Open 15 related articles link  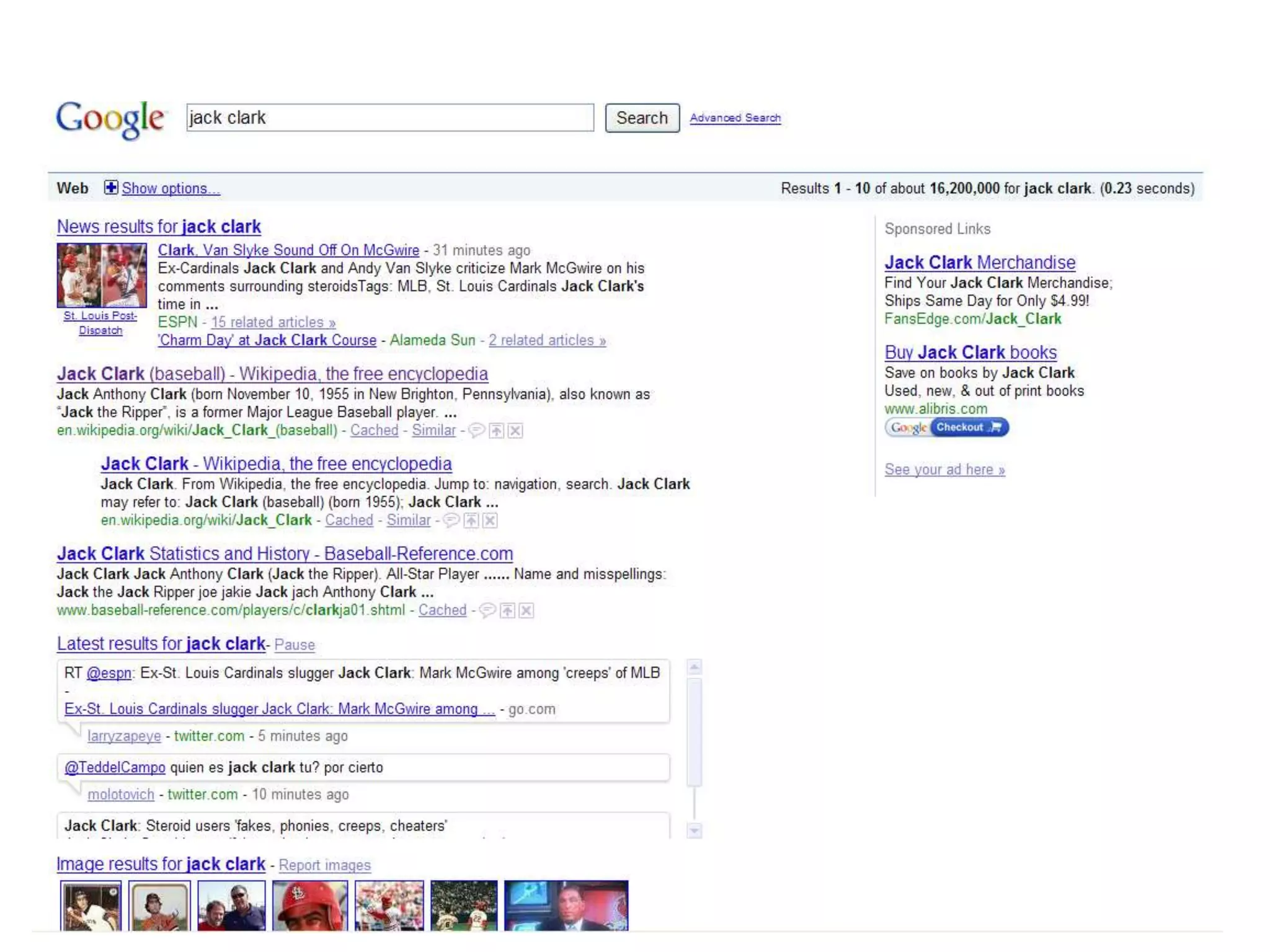(x=273, y=322)
